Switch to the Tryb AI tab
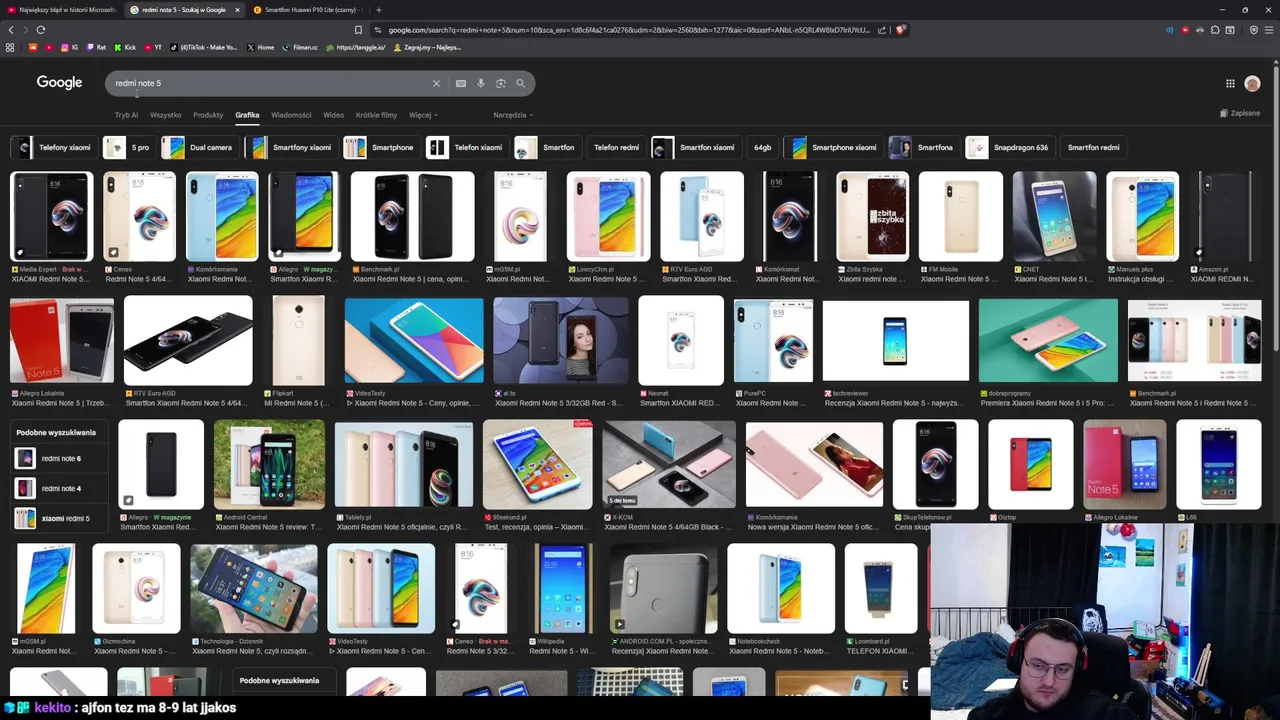Image resolution: width=1280 pixels, height=720 pixels. [x=126, y=115]
